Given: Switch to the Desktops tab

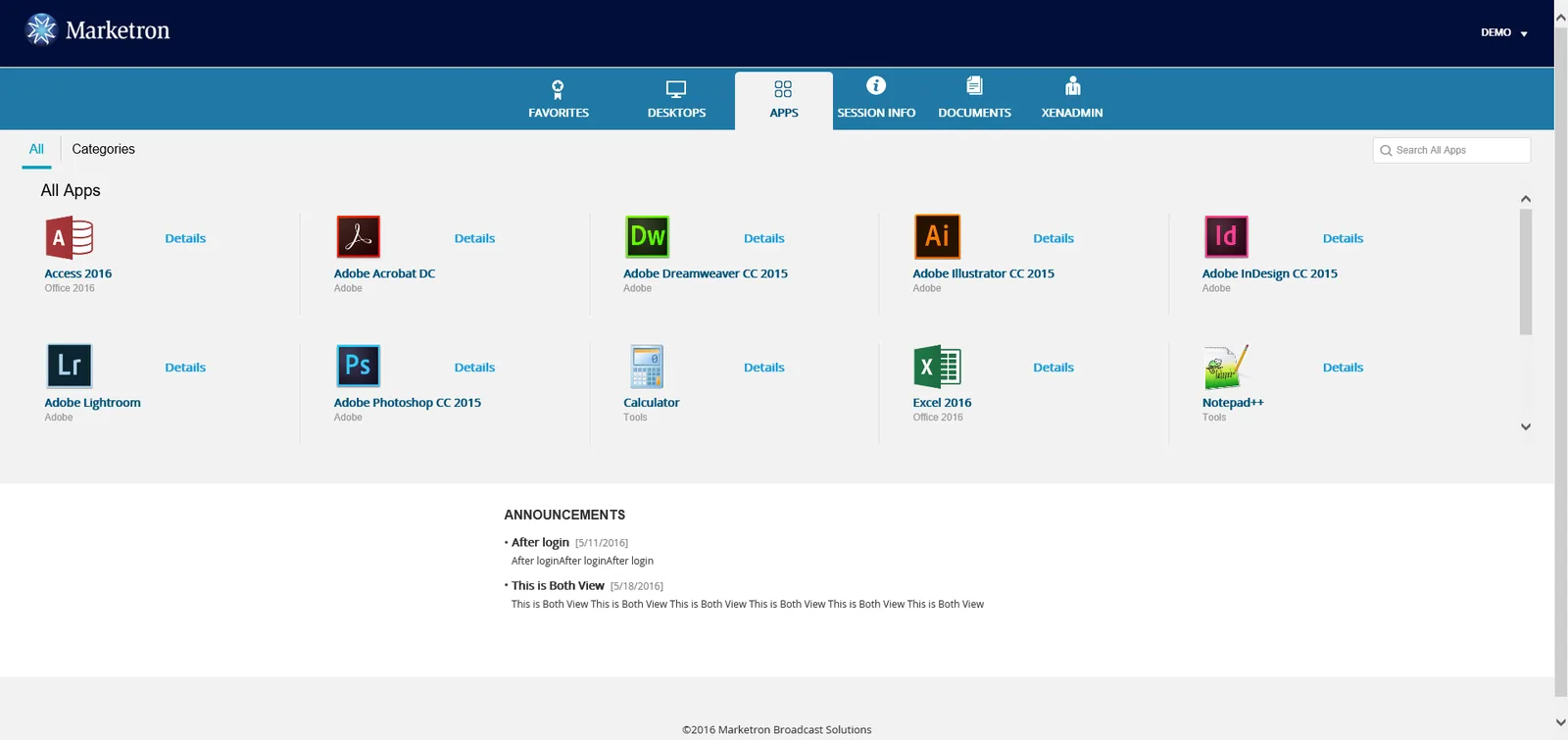Looking at the screenshot, I should tap(676, 99).
